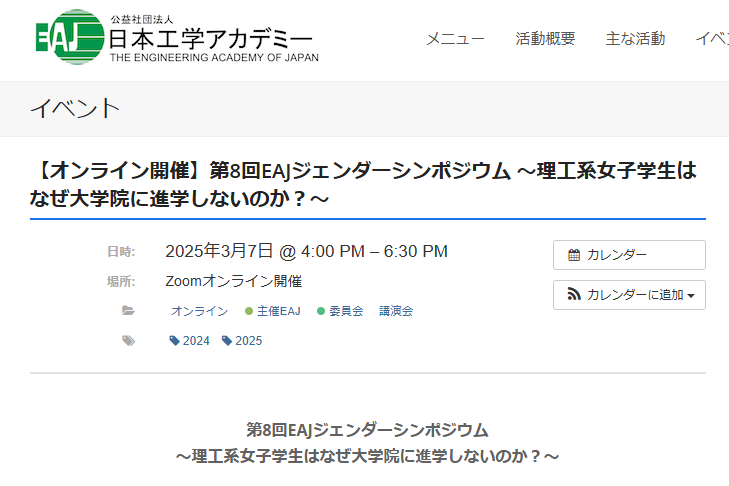Click the green dot before 委員会
This screenshot has height=486, width=729.
pos(321,311)
